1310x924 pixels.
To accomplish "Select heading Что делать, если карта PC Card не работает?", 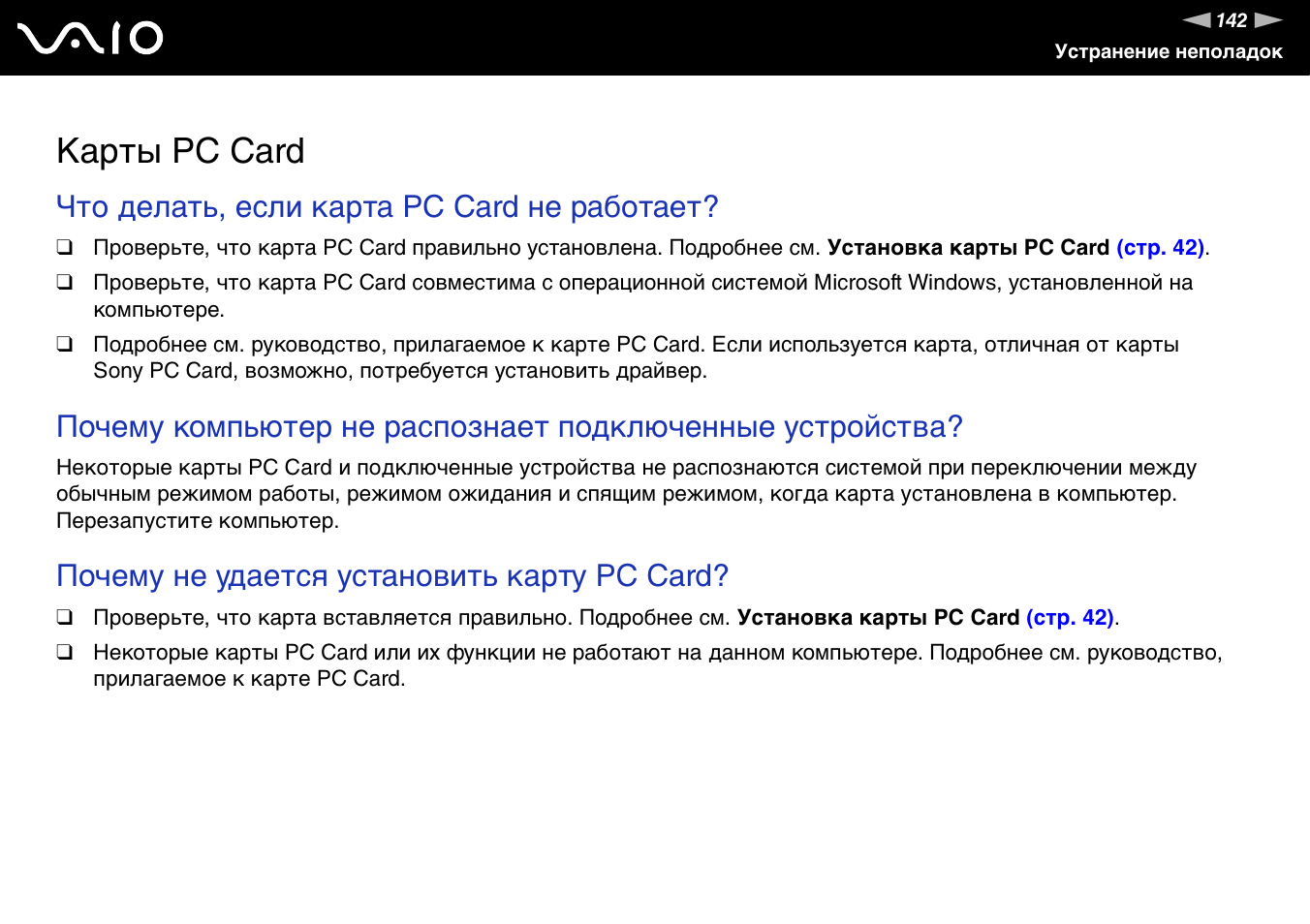I will [388, 207].
